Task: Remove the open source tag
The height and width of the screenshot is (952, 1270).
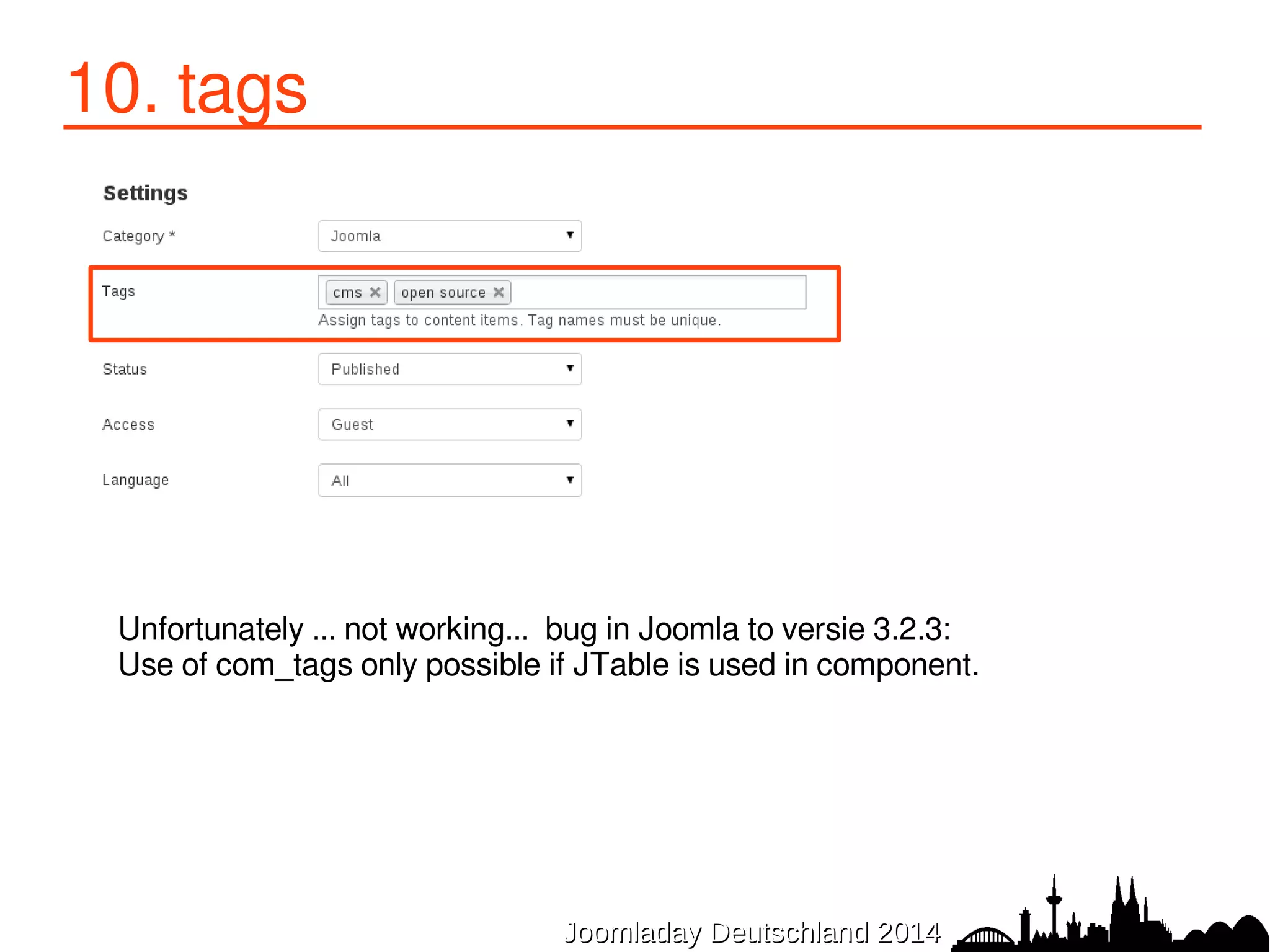Action: coord(499,292)
